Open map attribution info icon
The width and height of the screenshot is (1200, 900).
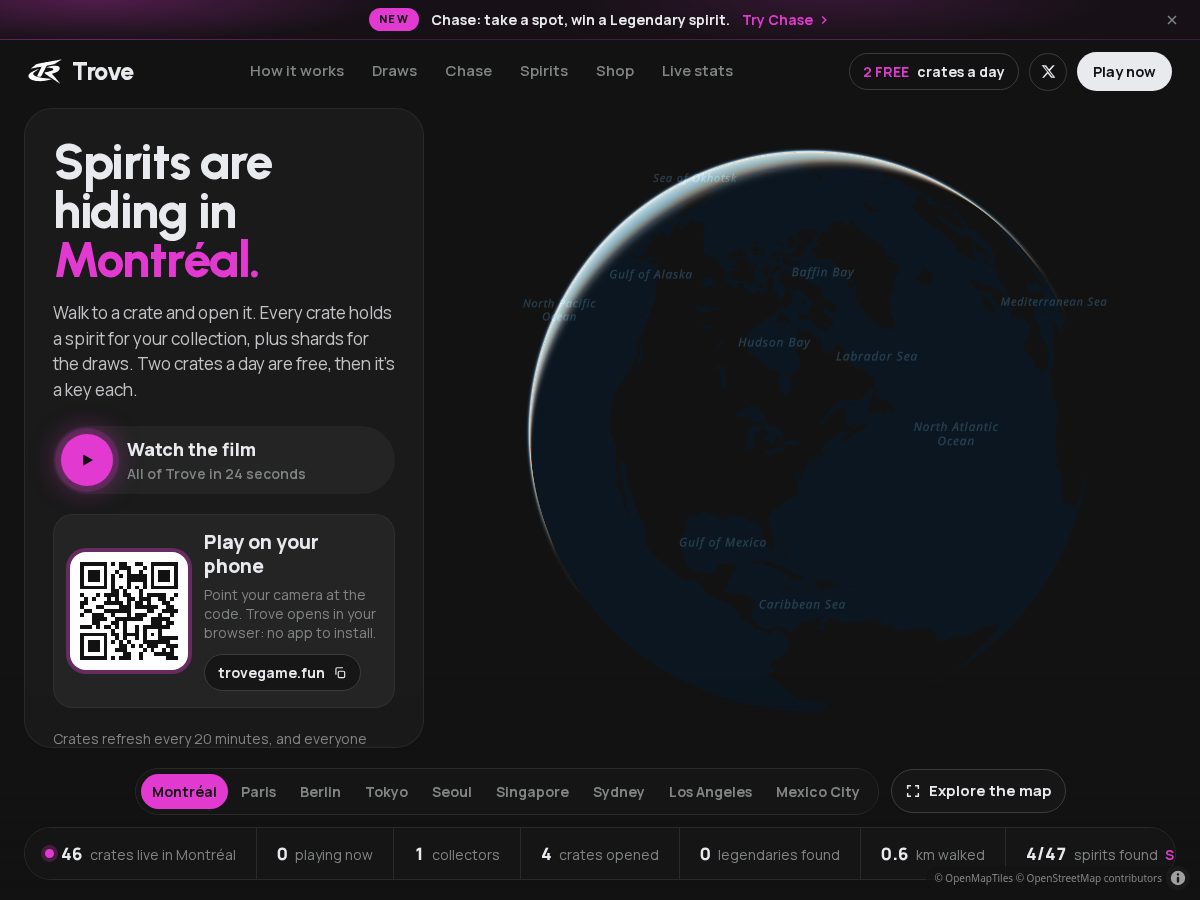(1178, 878)
